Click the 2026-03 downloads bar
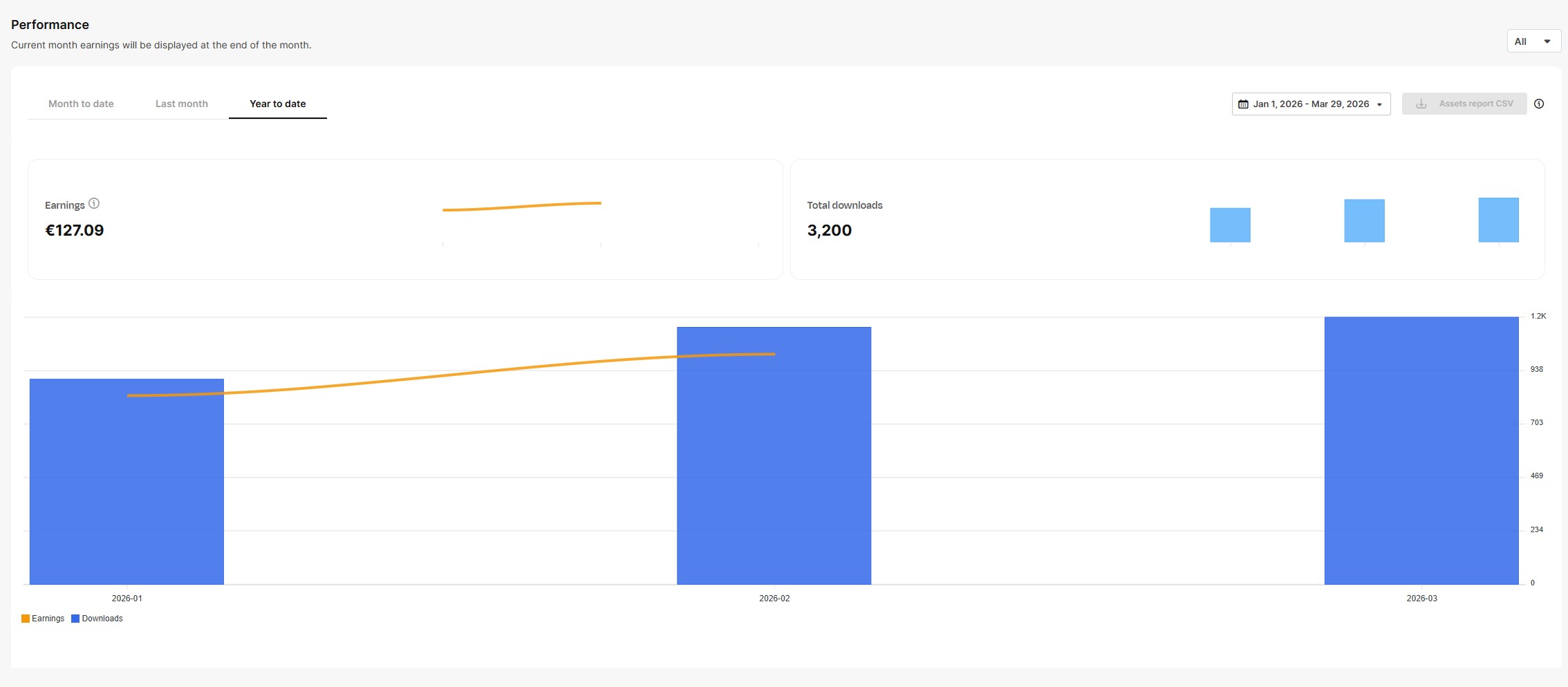The height and width of the screenshot is (687, 1568). 1421,449
